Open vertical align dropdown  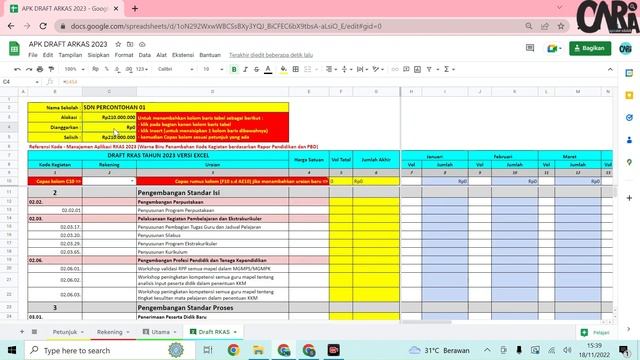click(x=346, y=69)
